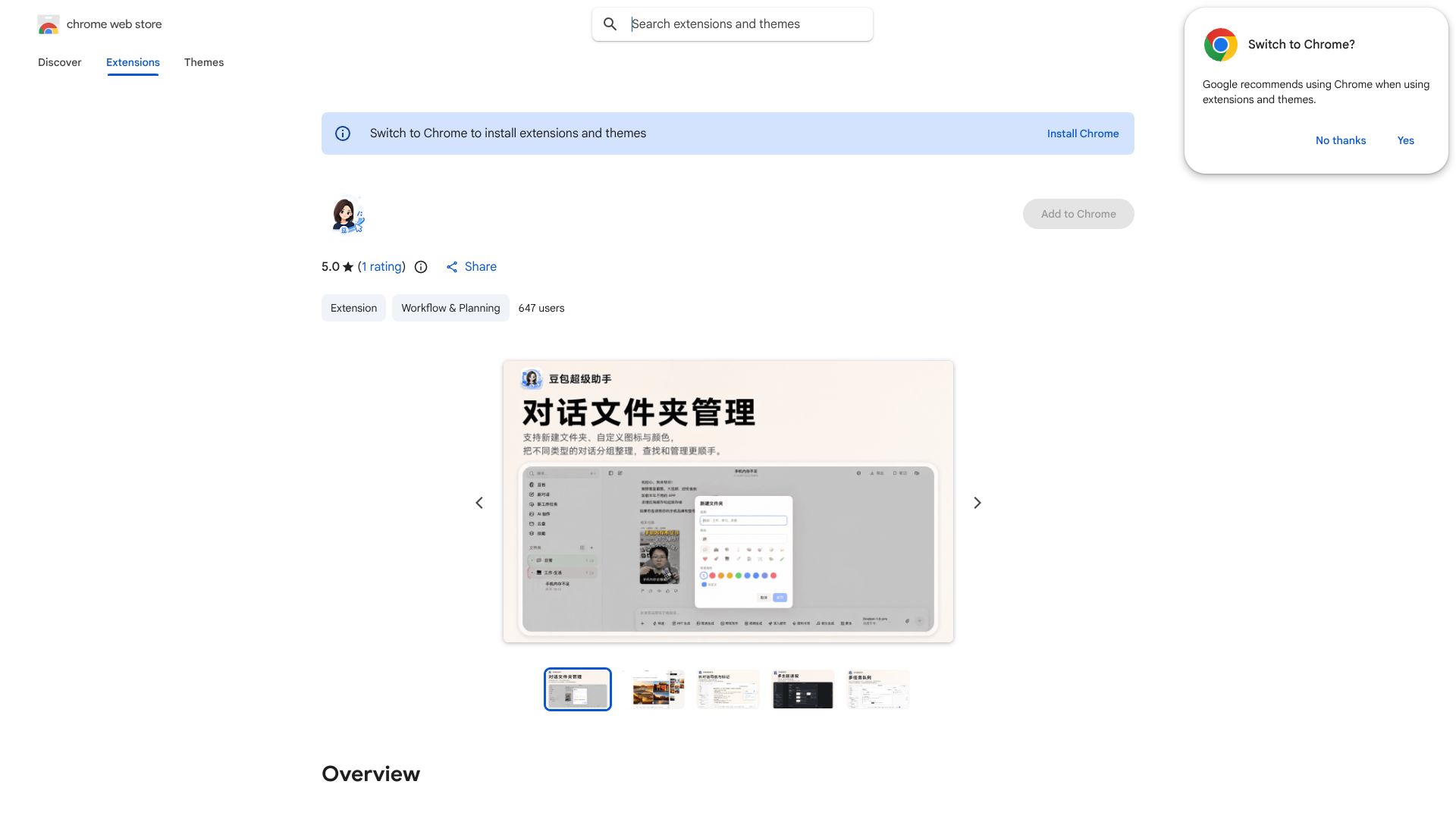Viewport: 1456px width, 819px height.
Task: Select first thumbnail with folder management screenshot
Action: pos(578,689)
